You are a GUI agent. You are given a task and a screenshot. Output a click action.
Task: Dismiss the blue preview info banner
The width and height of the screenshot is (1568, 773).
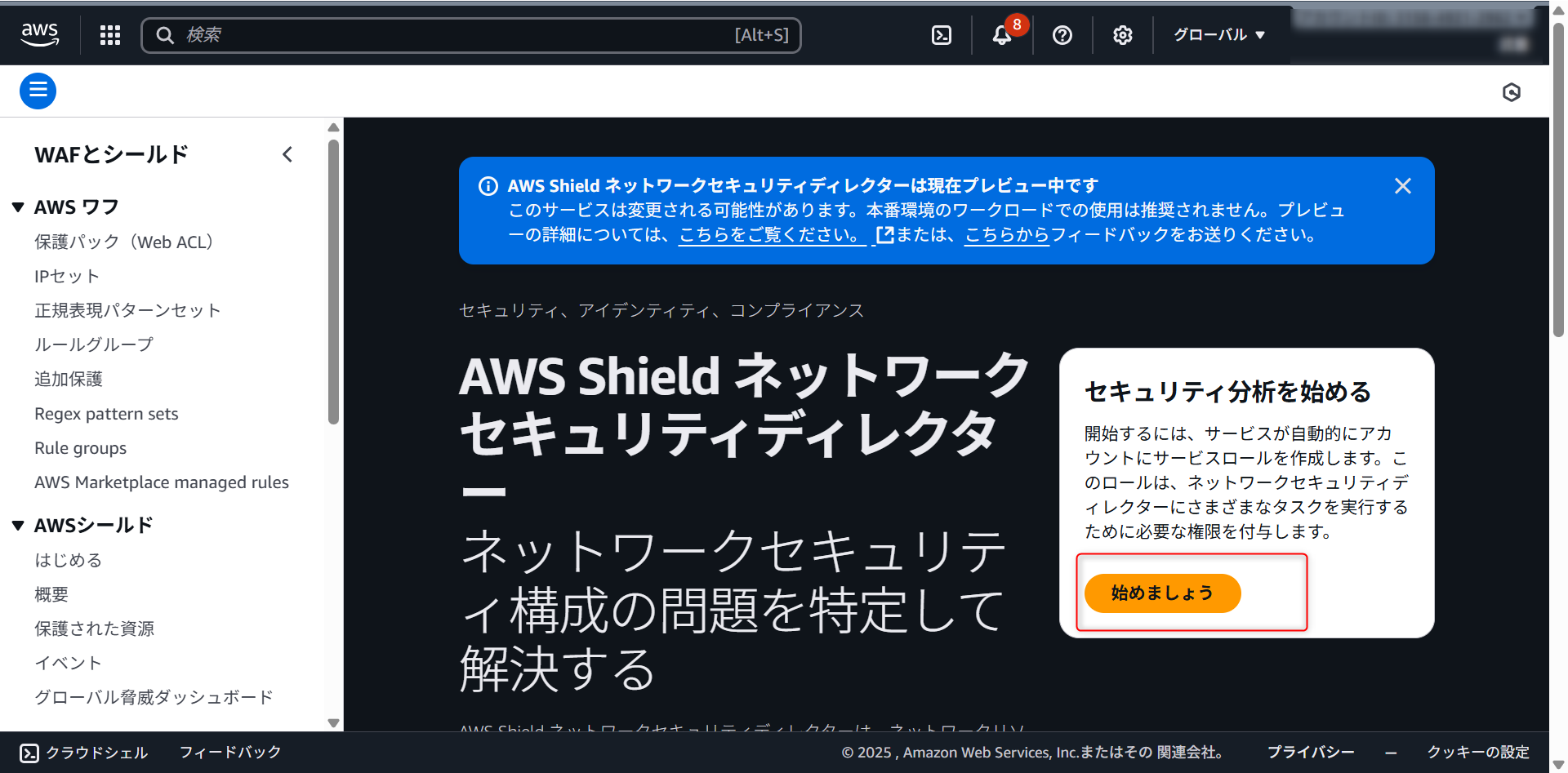pyautogui.click(x=1403, y=186)
